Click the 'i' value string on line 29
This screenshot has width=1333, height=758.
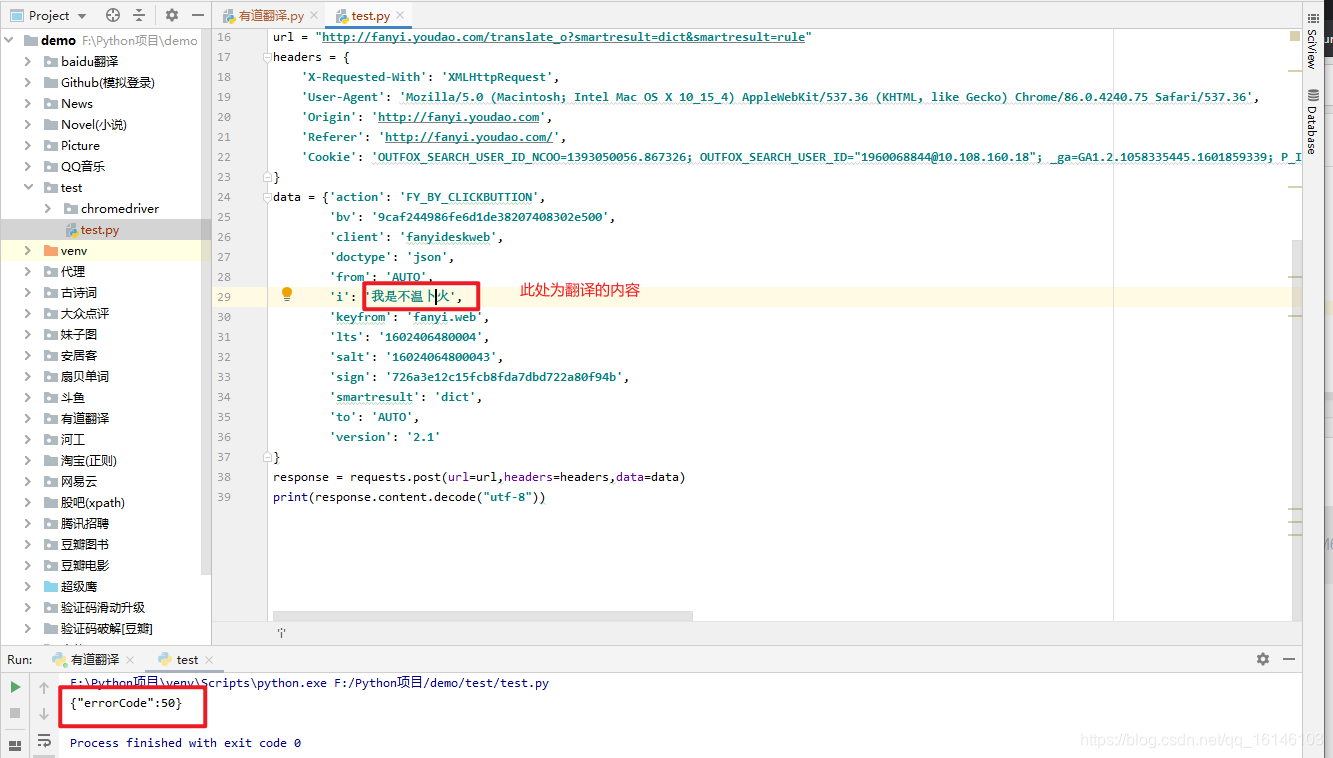pyautogui.click(x=415, y=297)
